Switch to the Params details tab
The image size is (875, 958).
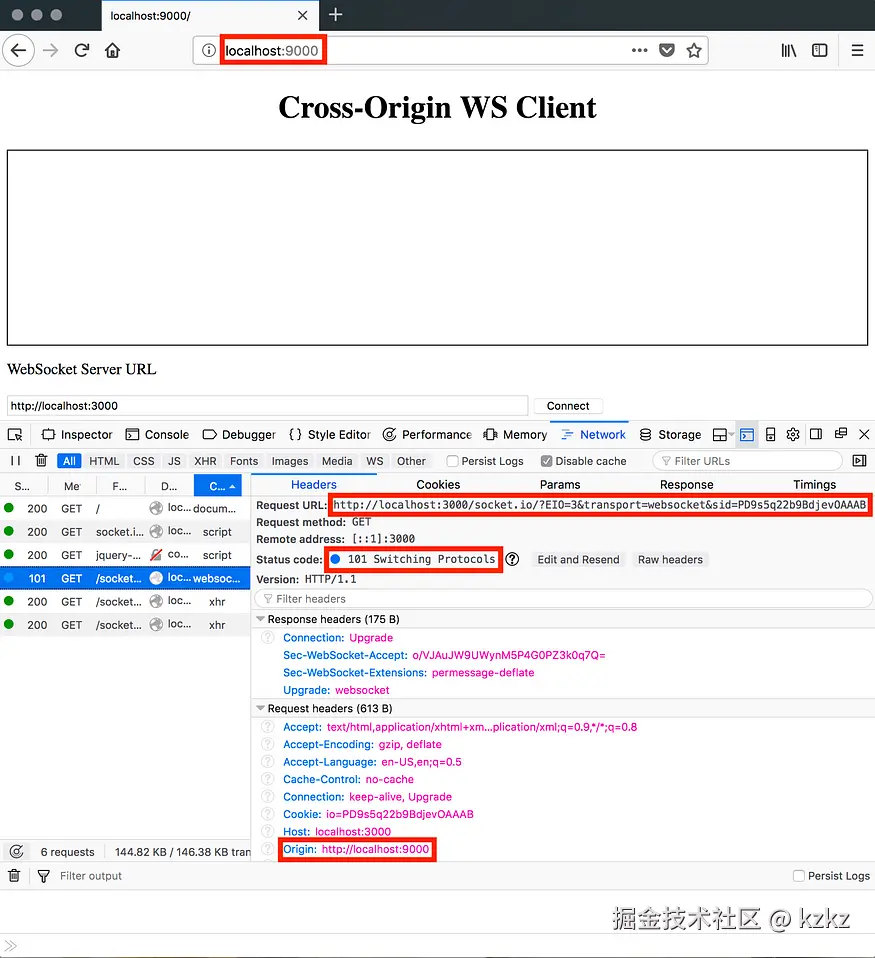coord(560,484)
